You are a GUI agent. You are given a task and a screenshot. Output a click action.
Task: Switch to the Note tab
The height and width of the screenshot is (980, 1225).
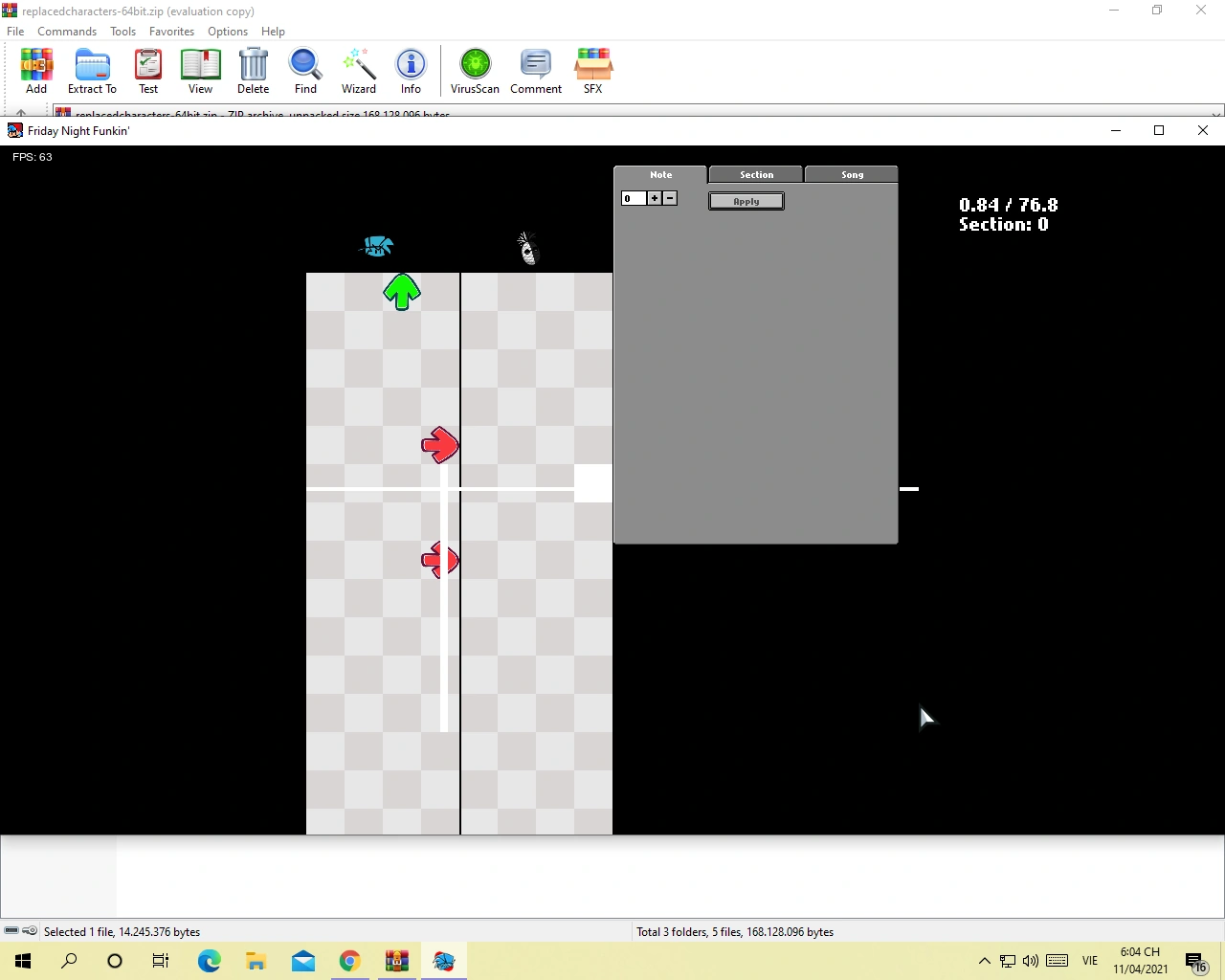coord(660,174)
